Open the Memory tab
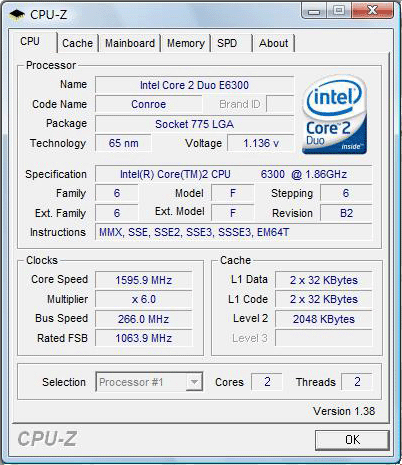 tap(186, 43)
